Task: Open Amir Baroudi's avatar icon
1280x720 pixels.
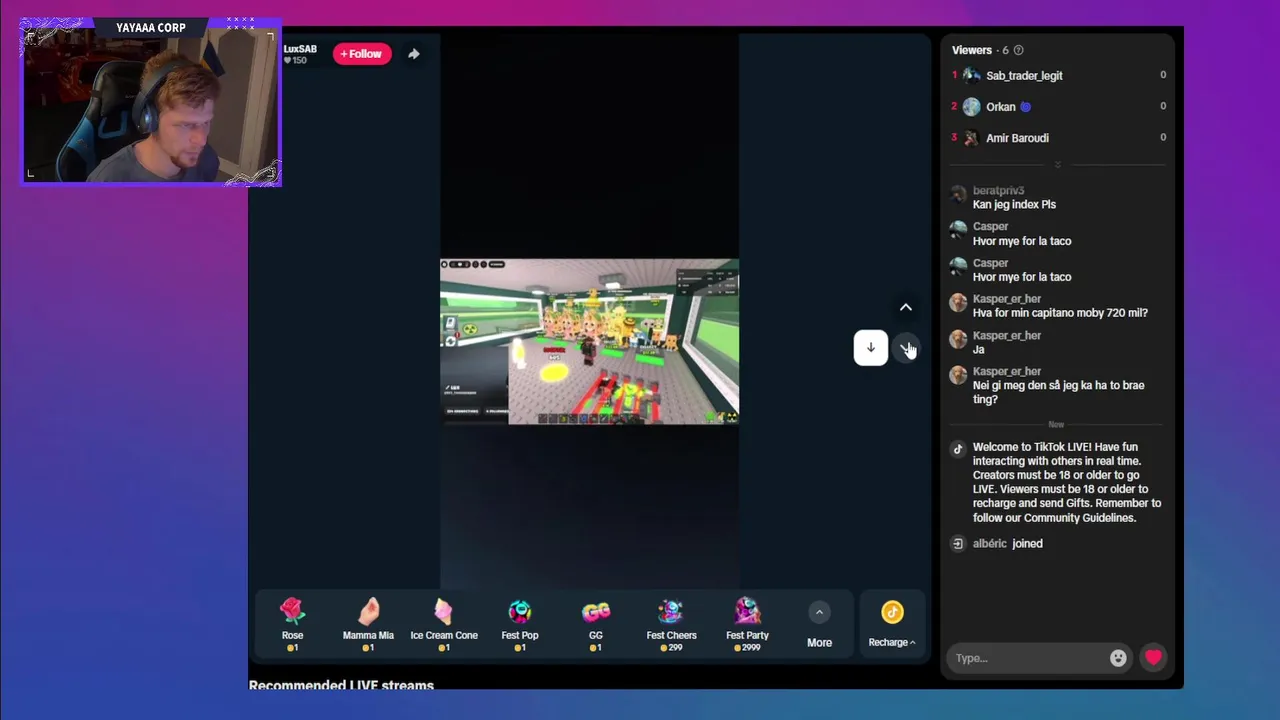Action: 971,138
